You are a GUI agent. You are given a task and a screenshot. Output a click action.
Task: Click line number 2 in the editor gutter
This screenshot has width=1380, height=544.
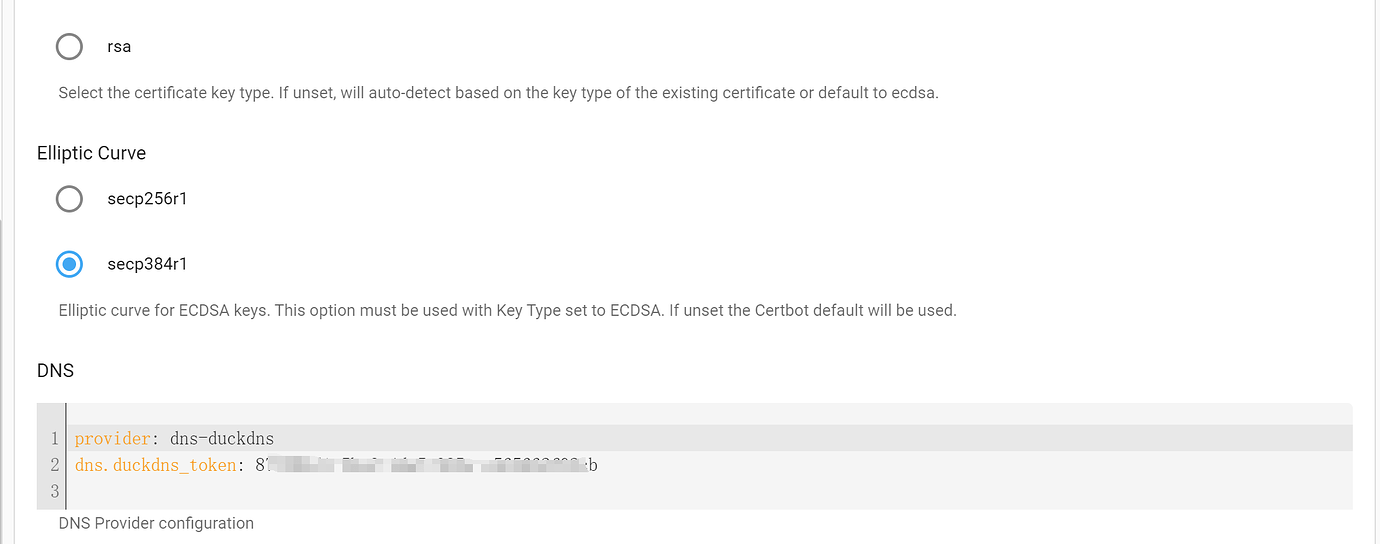point(54,465)
